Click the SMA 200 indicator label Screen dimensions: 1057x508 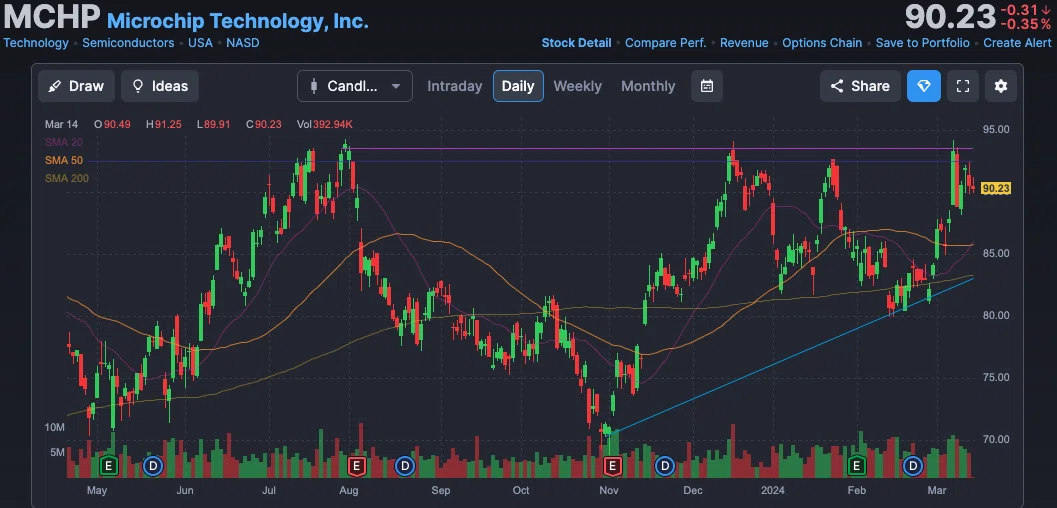pos(67,179)
